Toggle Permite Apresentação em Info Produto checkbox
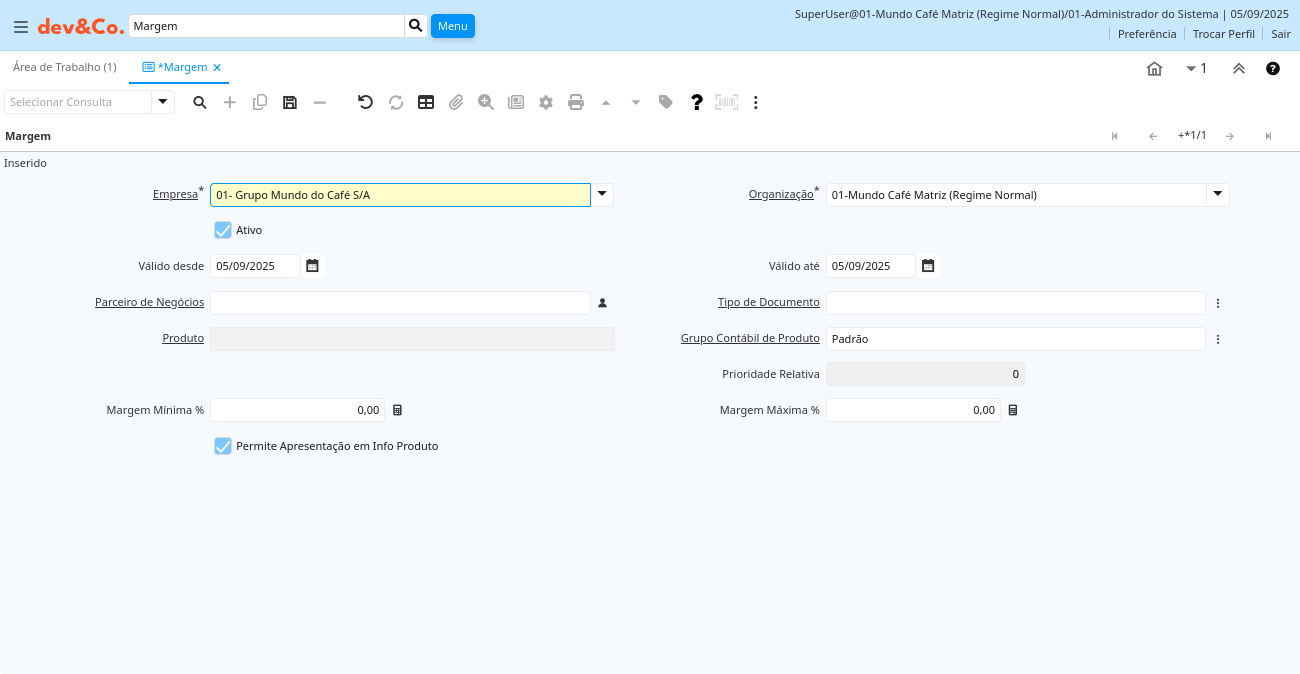1300x674 pixels. pos(223,446)
